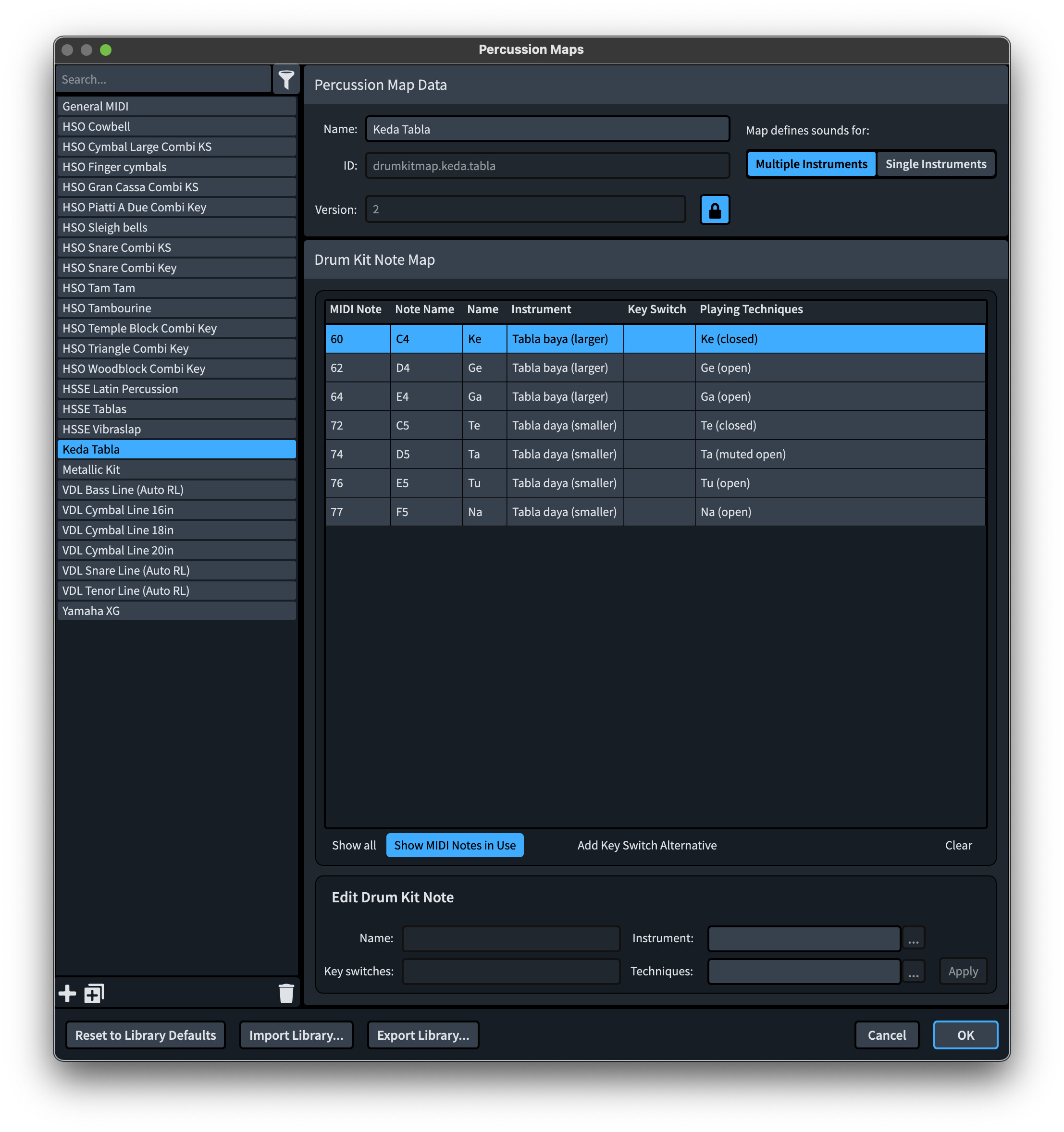The width and height of the screenshot is (1064, 1132).
Task: Click the green zoom window button
Action: pos(105,49)
